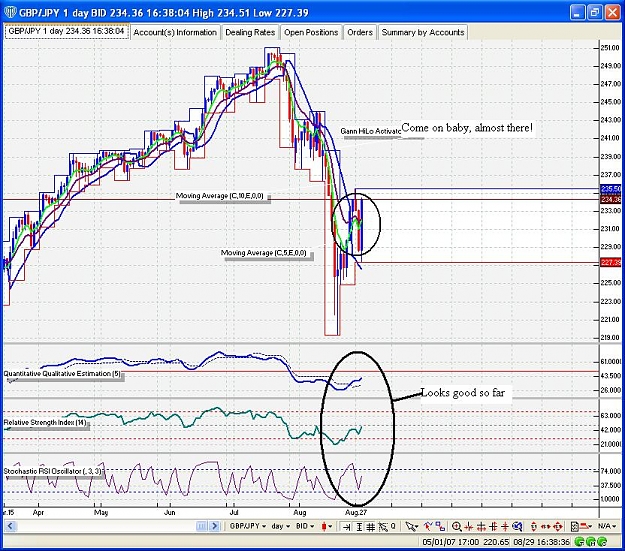This screenshot has height=551, width=625.
Task: Click the second green connection status icon
Action: (592, 542)
